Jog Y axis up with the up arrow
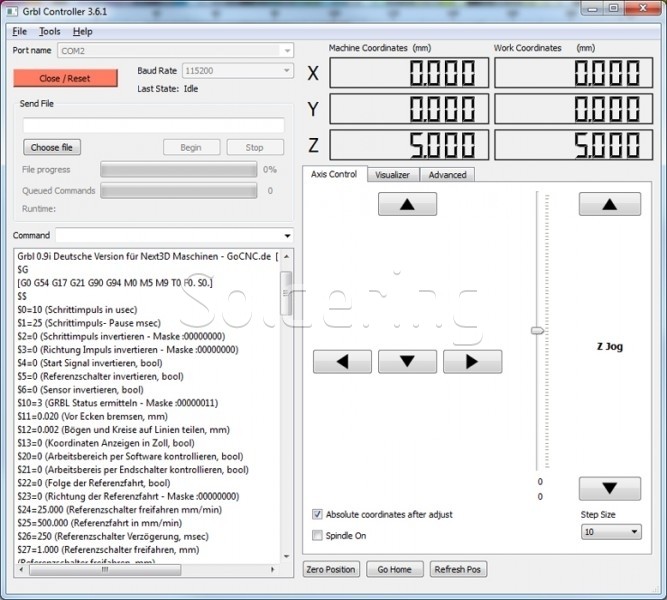The image size is (667, 600). (x=407, y=204)
